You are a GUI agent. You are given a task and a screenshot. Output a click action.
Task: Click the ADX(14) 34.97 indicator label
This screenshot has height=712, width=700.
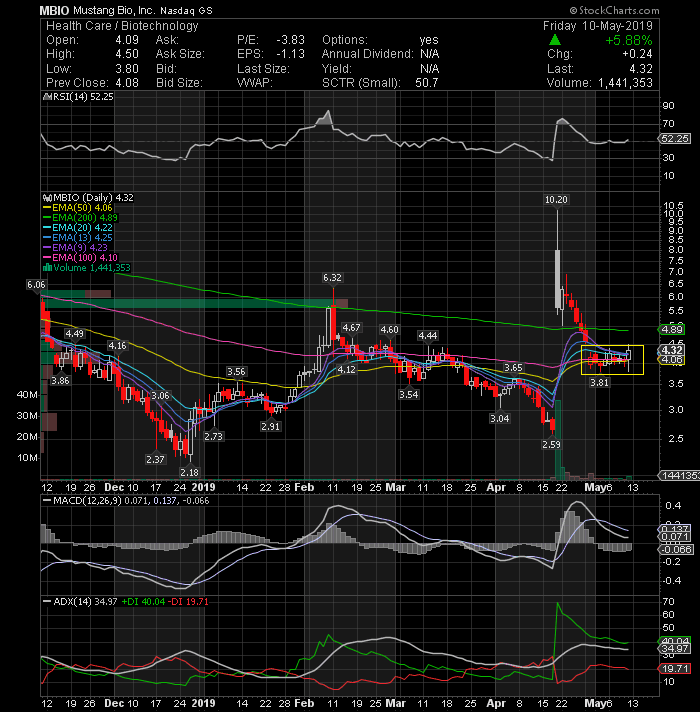(x=80, y=602)
